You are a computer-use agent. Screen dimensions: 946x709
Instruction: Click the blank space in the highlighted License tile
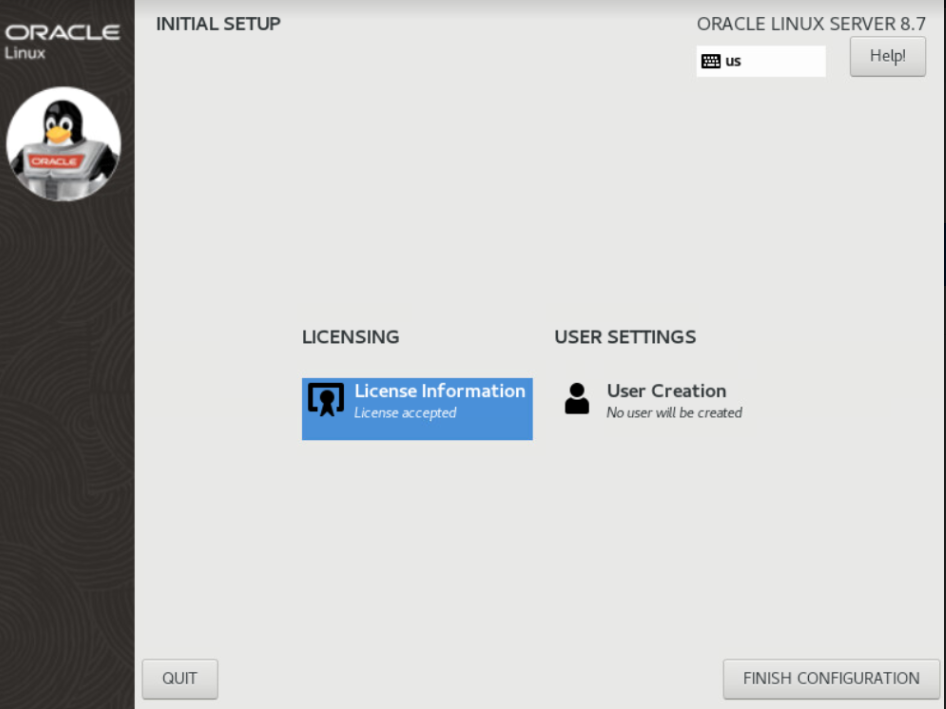(x=490, y=428)
